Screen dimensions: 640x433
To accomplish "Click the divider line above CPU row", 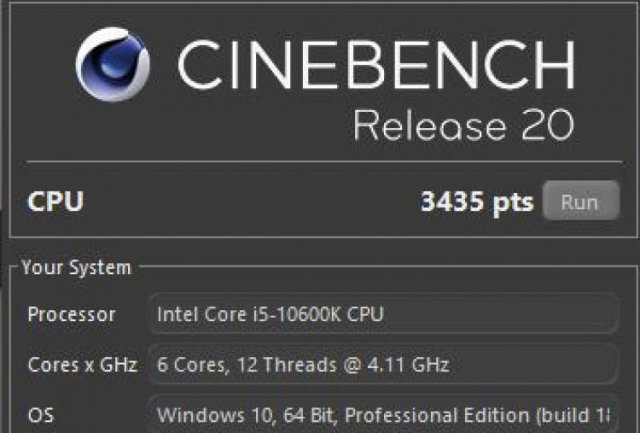I will [320, 162].
